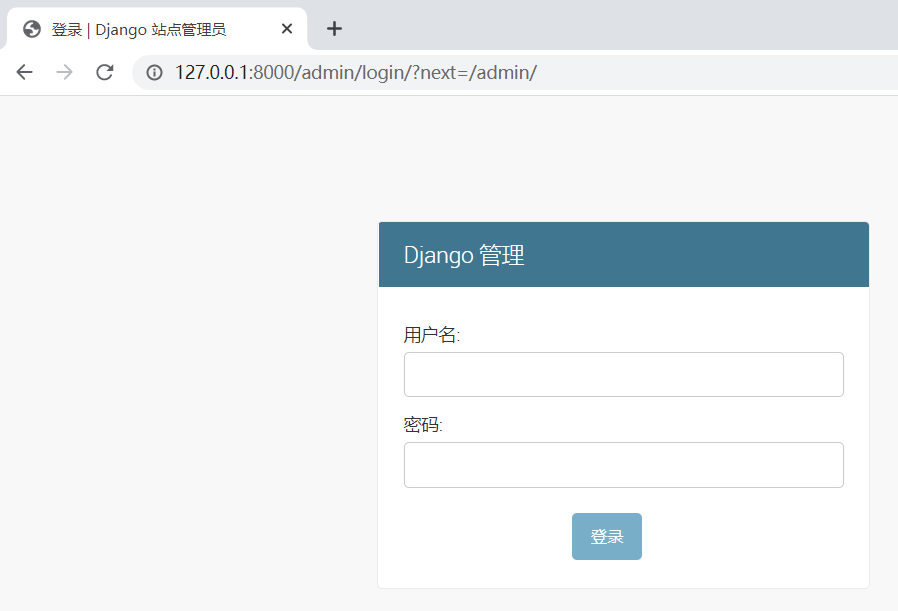
Task: Select the 登录 | Django 站点管理员 tab
Action: (x=157, y=29)
